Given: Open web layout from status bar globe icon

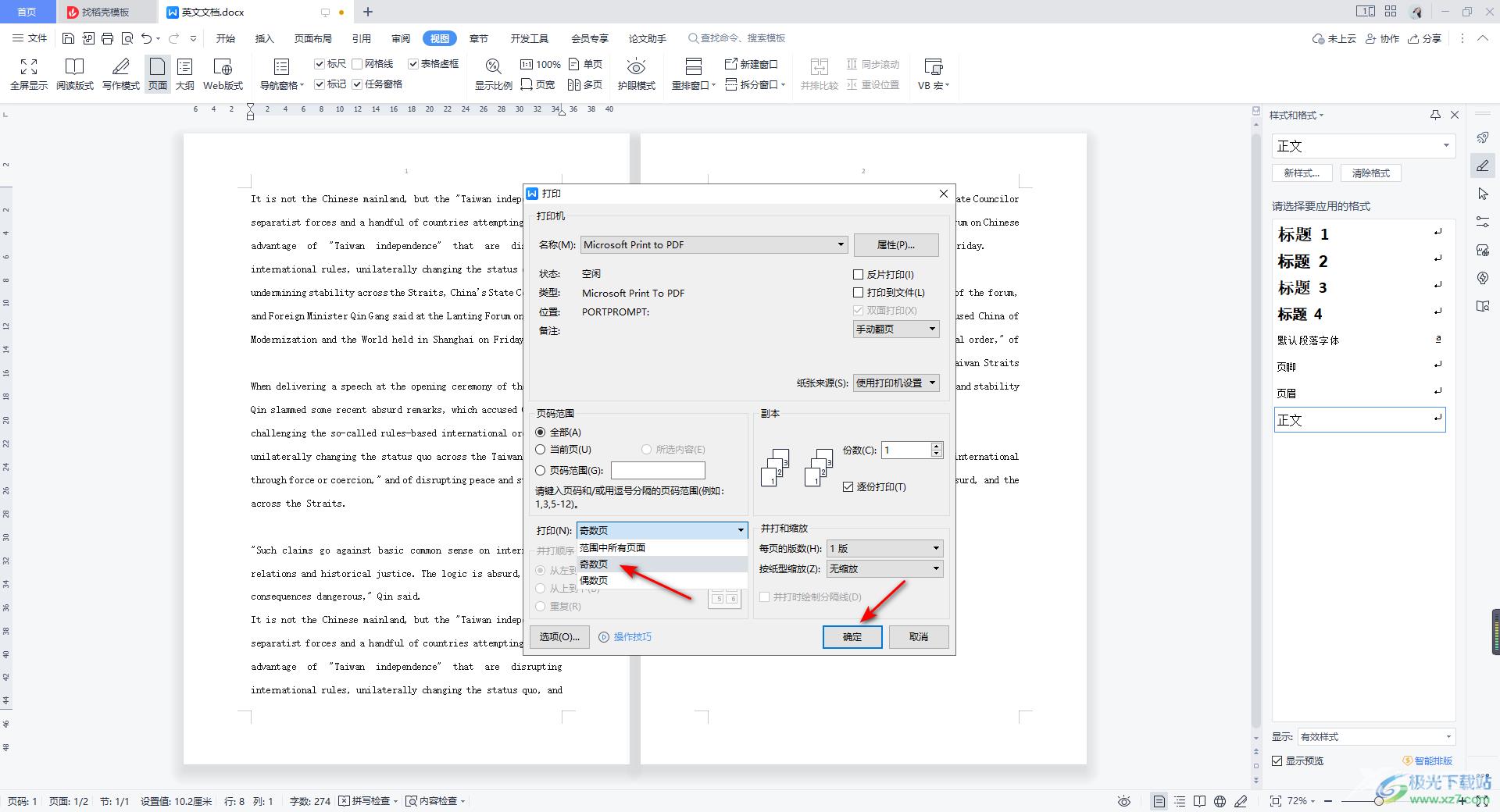Looking at the screenshot, I should pyautogui.click(x=1220, y=801).
